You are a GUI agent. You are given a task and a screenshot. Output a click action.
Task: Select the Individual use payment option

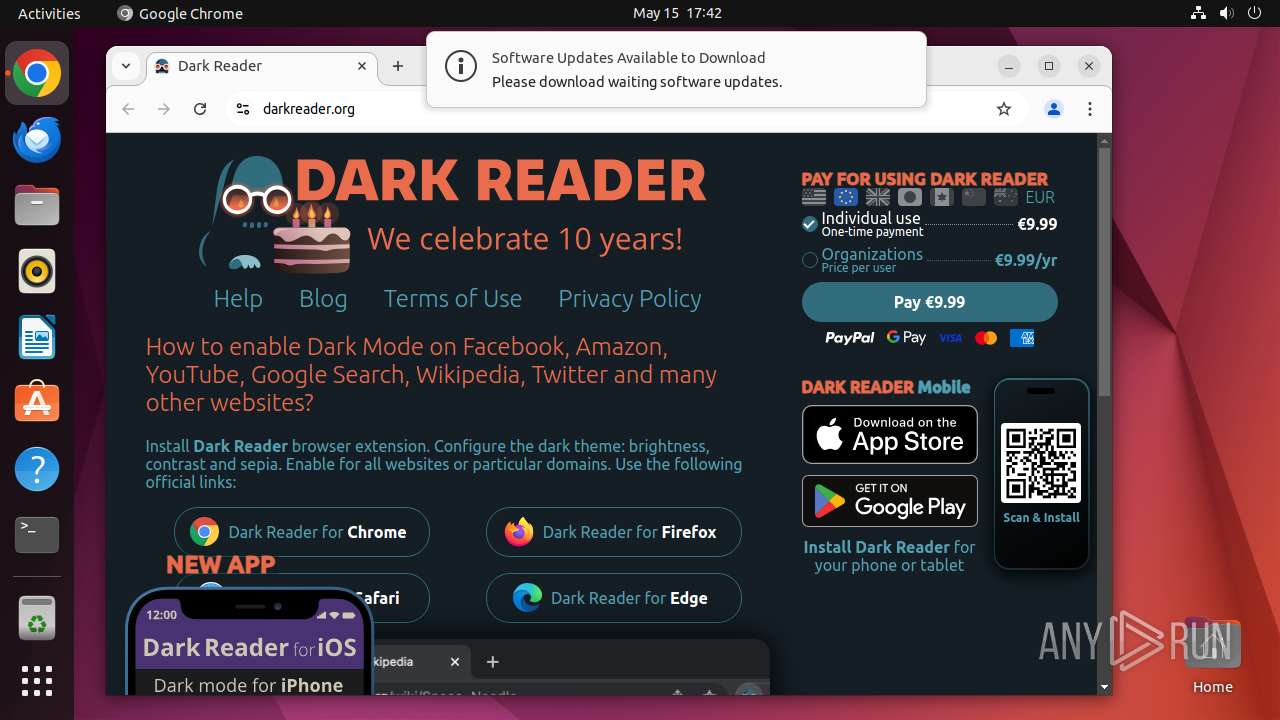coord(929,224)
